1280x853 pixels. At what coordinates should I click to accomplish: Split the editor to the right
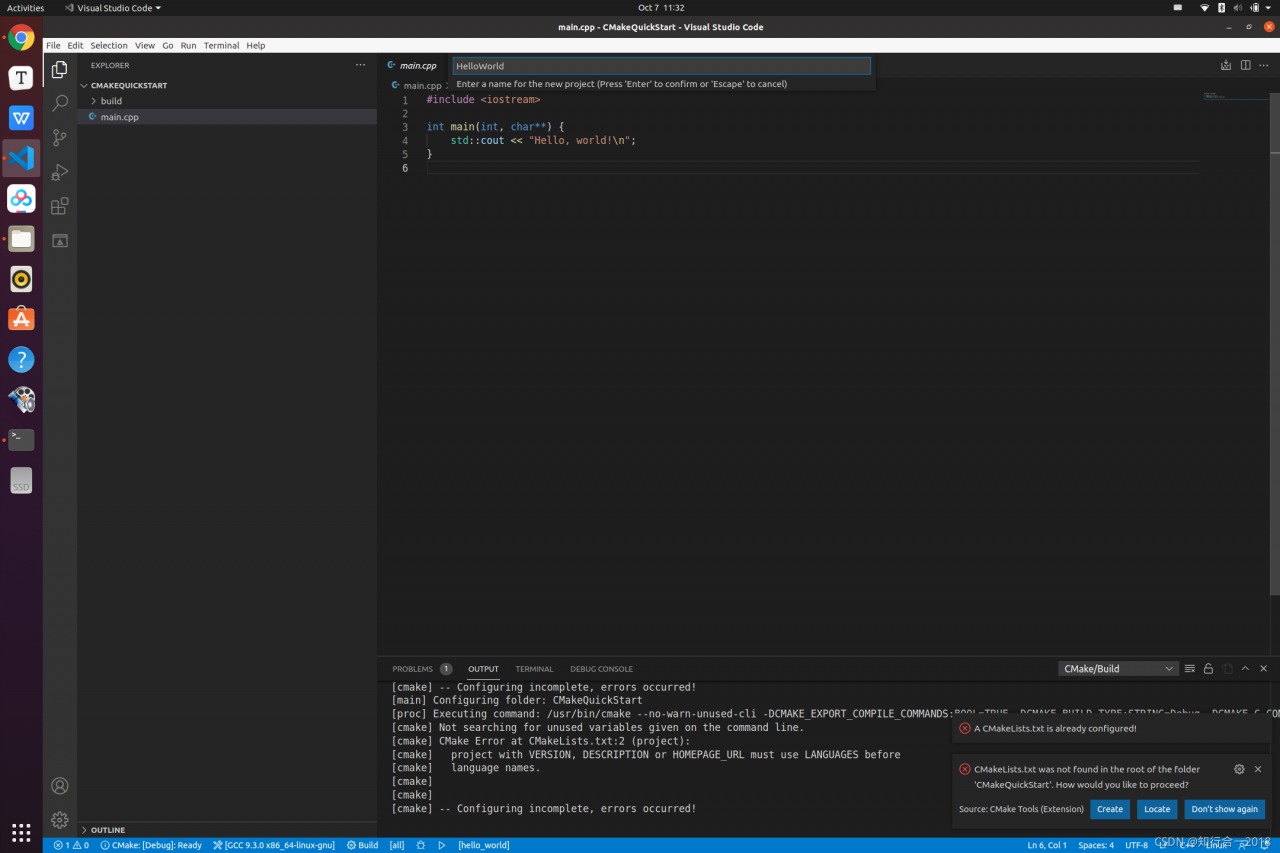pyautogui.click(x=1245, y=65)
